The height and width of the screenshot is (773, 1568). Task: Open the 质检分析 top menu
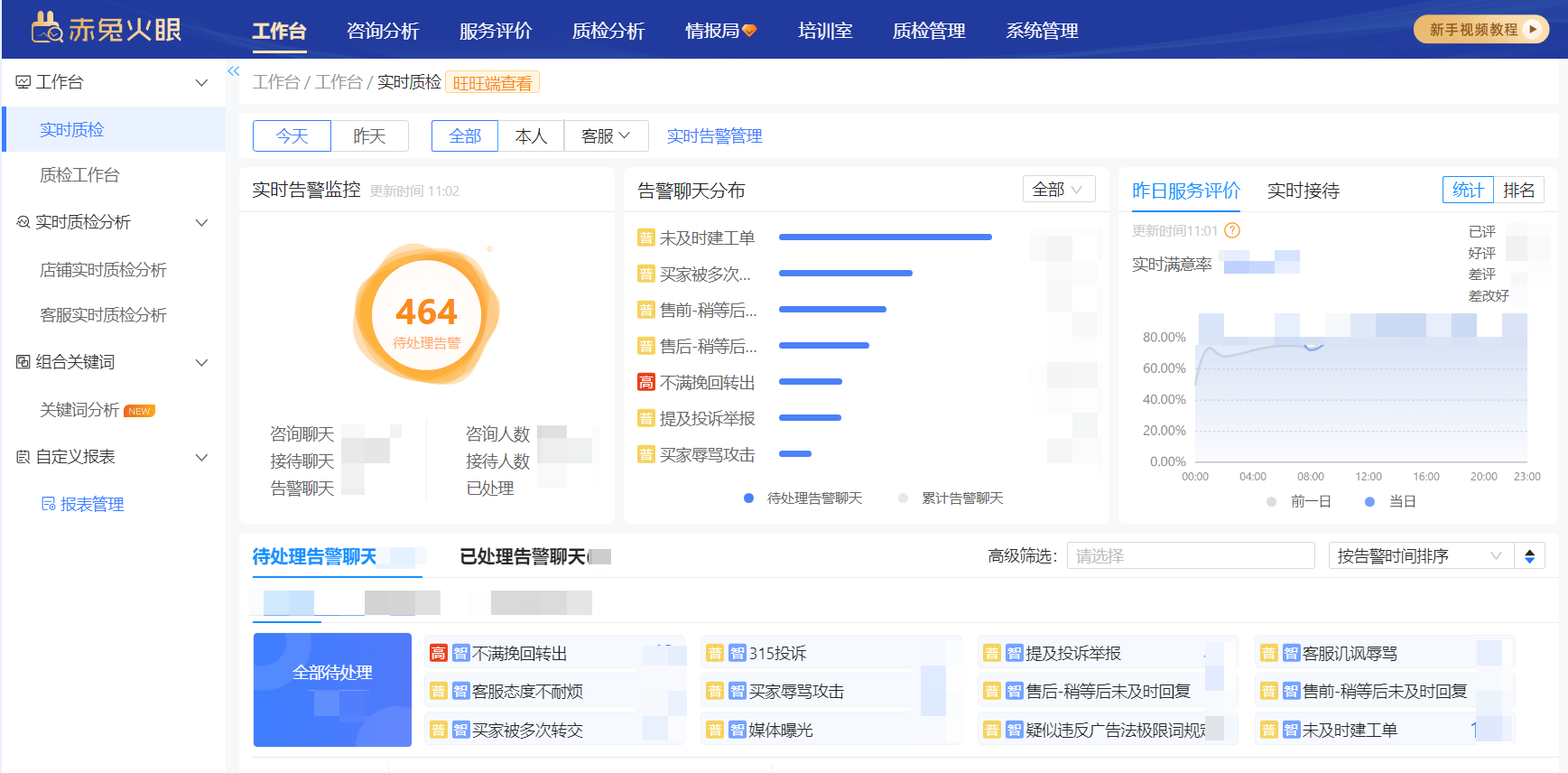pos(608,31)
